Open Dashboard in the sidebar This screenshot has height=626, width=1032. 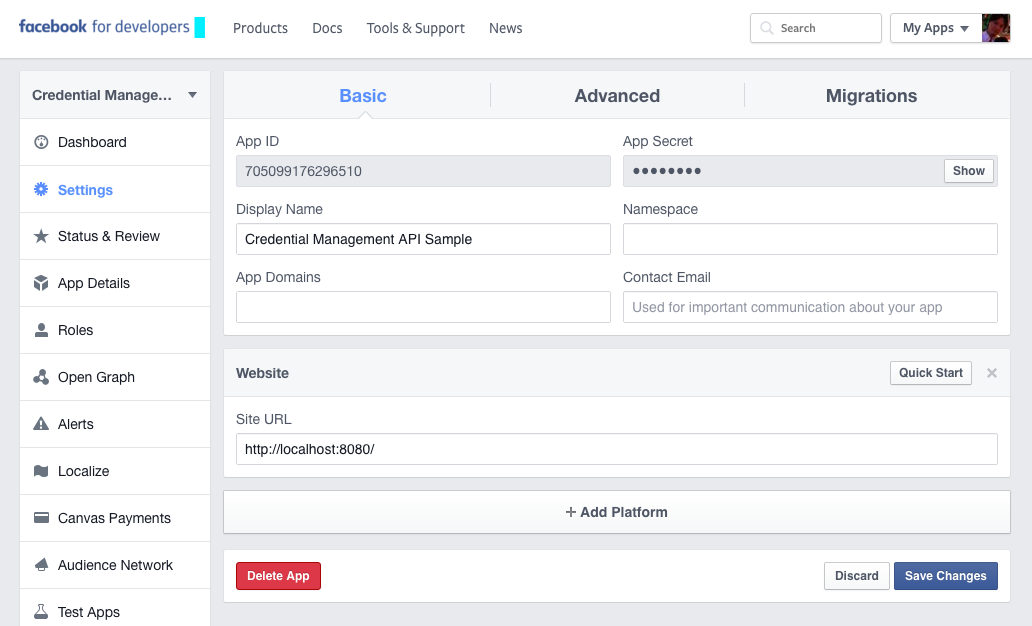click(x=115, y=142)
